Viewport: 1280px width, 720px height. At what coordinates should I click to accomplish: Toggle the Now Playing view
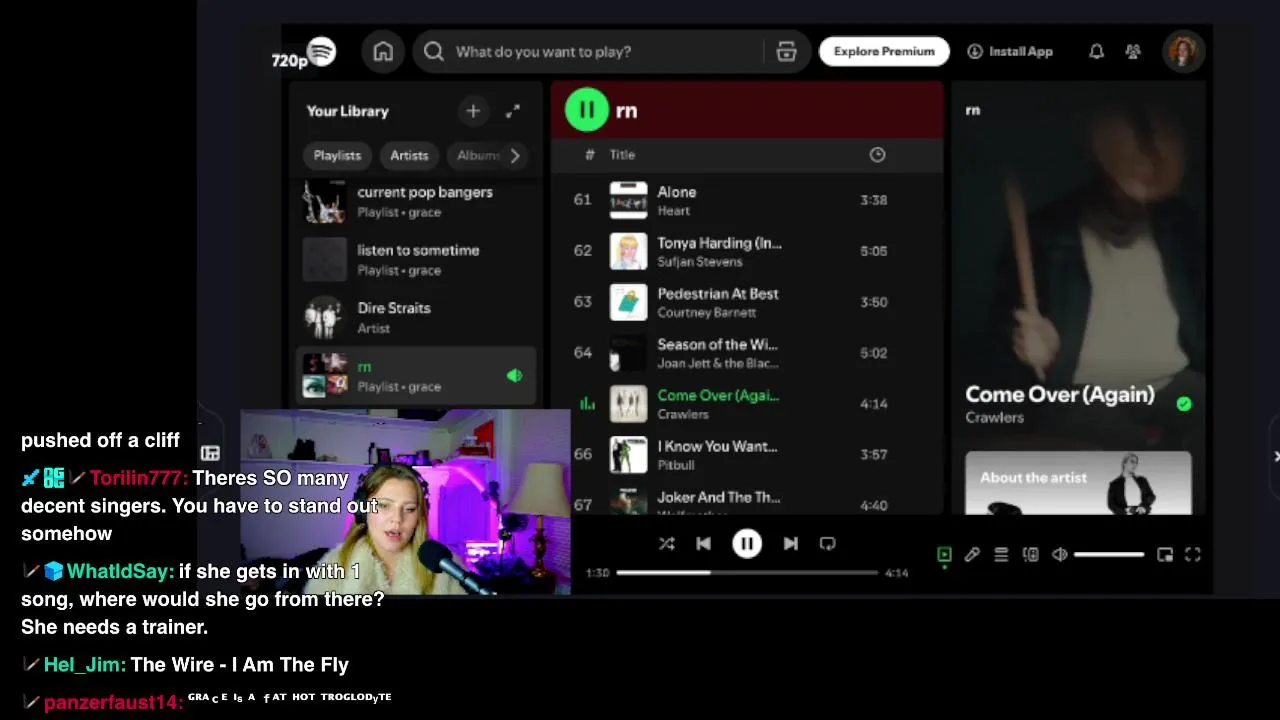[x=944, y=554]
